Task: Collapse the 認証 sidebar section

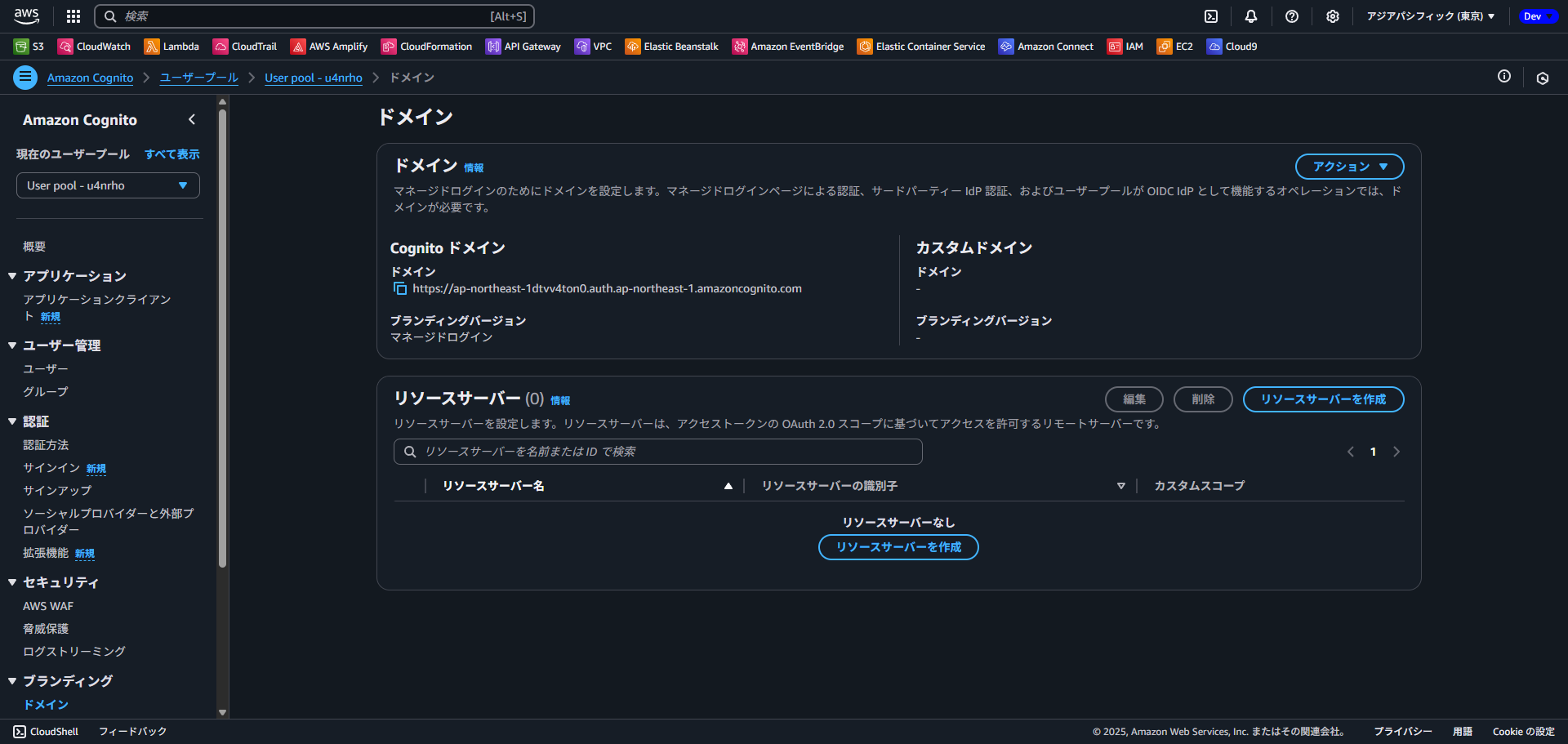Action: point(12,421)
